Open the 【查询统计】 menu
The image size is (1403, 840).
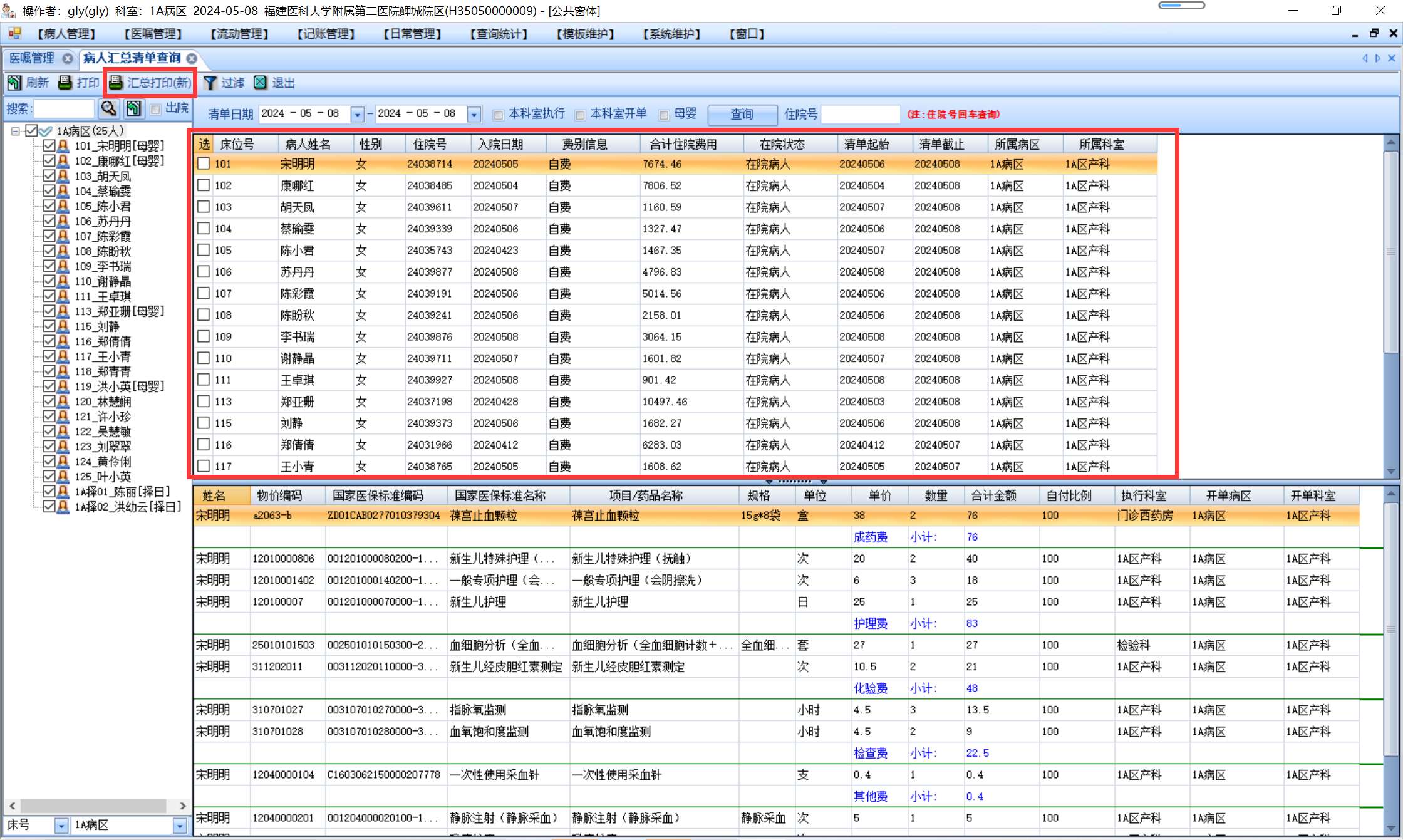(x=499, y=34)
